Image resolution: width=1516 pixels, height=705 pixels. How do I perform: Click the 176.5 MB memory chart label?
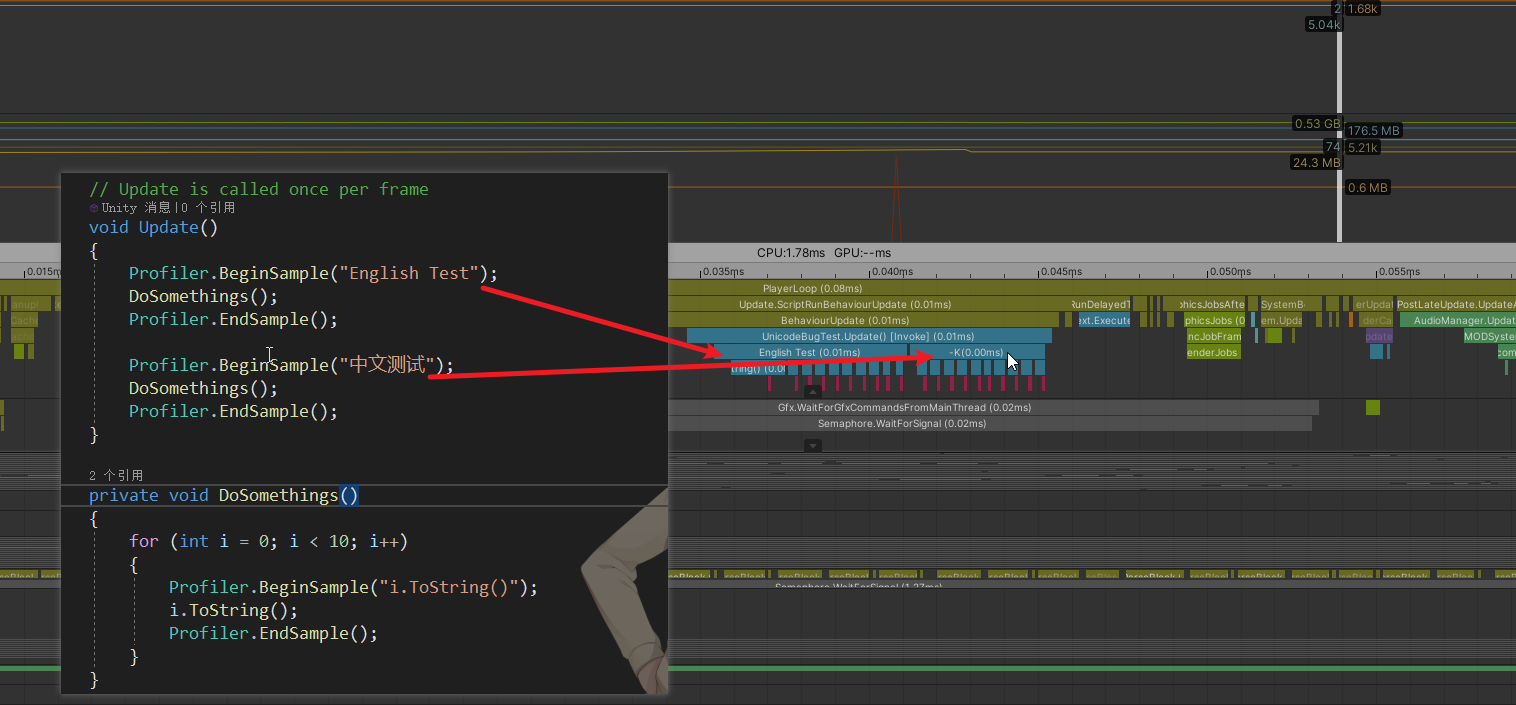pyautogui.click(x=1373, y=130)
